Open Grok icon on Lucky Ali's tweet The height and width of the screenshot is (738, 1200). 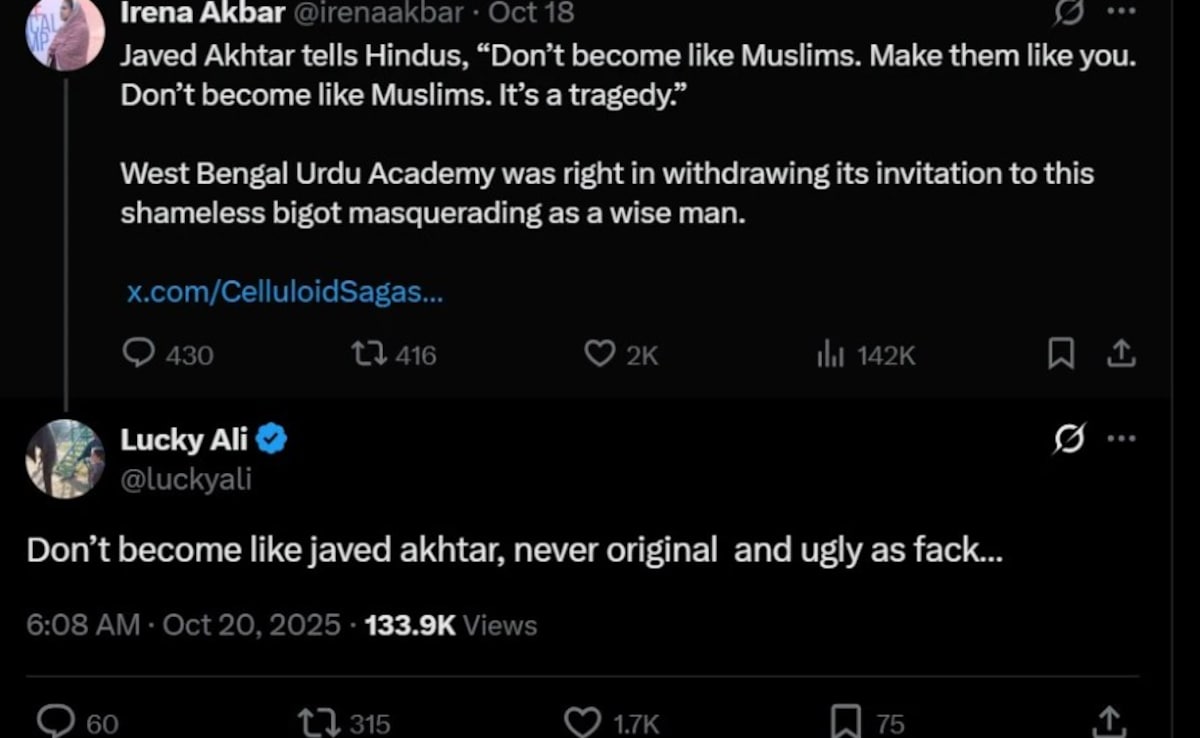1069,439
